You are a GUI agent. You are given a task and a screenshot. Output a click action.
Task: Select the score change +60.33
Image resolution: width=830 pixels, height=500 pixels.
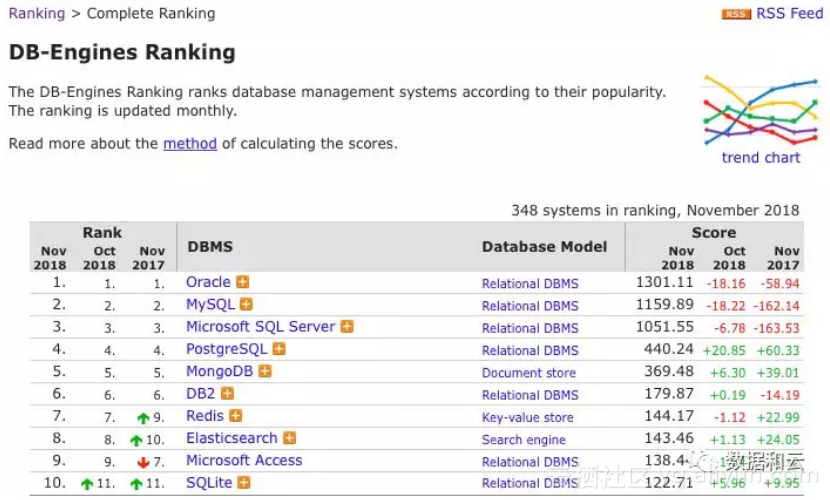point(778,350)
